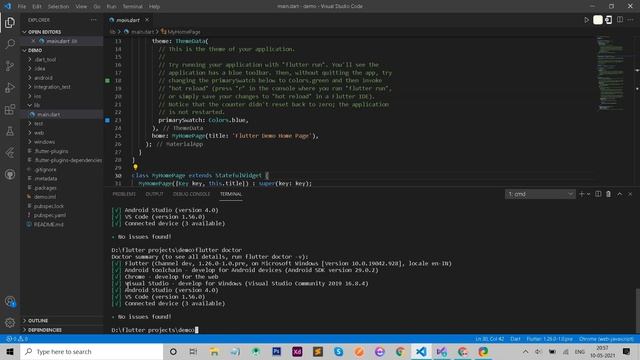Open the GitHub view in activity bar
Viewport: 640px width, 360px height.
pos(10,174)
